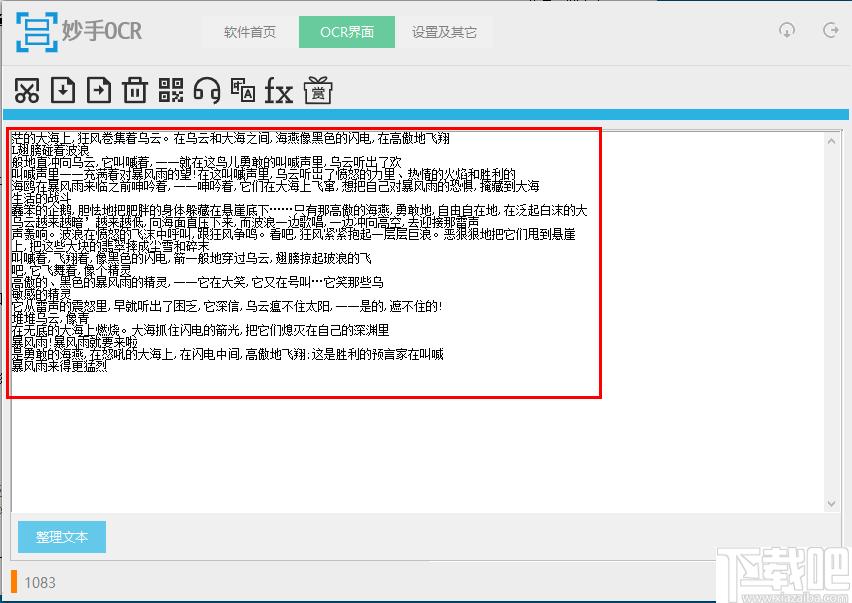The width and height of the screenshot is (852, 603).
Task: Click the trash can clear icon
Action: pyautogui.click(x=135, y=90)
